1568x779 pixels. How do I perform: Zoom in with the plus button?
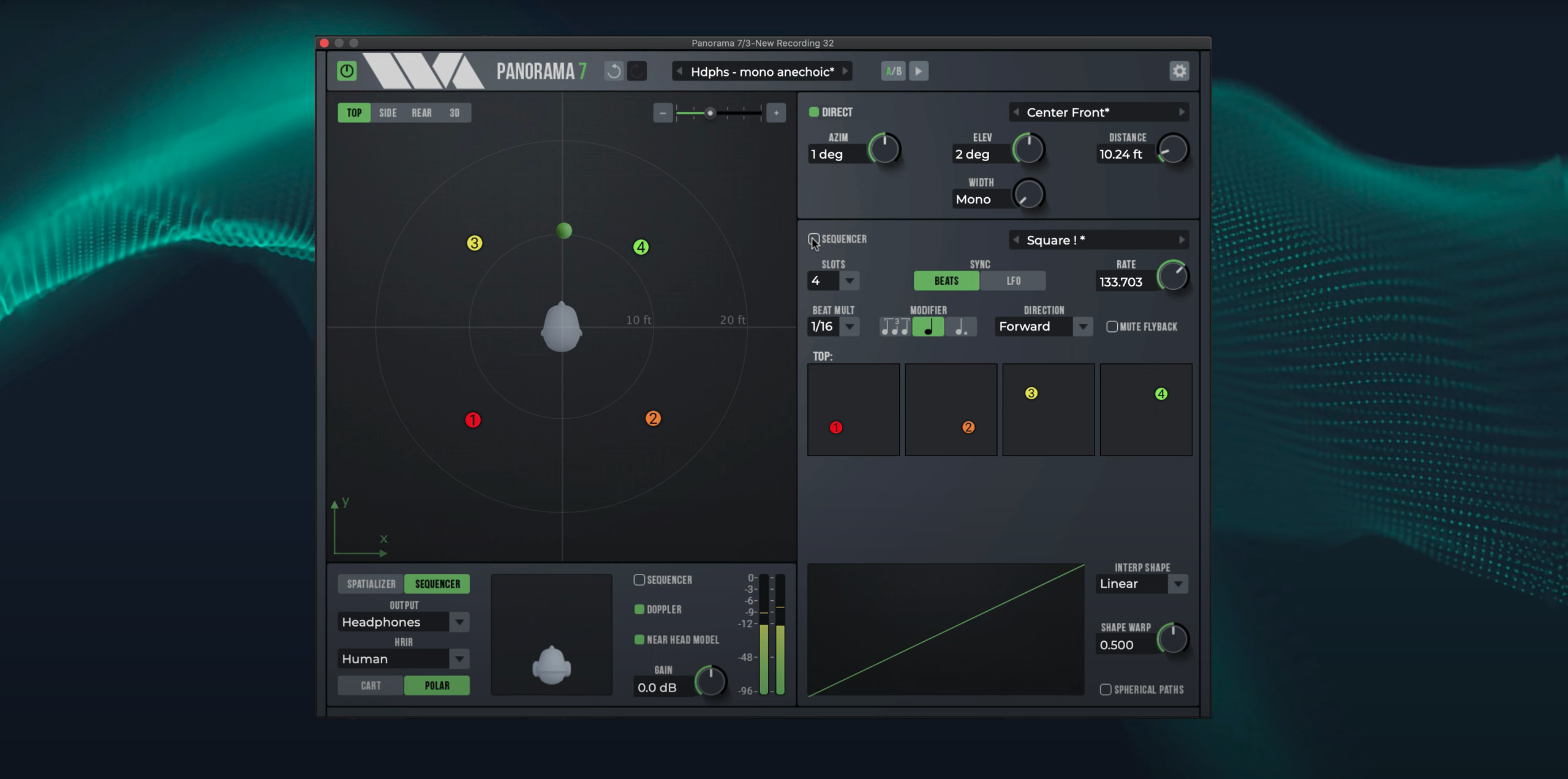[776, 113]
